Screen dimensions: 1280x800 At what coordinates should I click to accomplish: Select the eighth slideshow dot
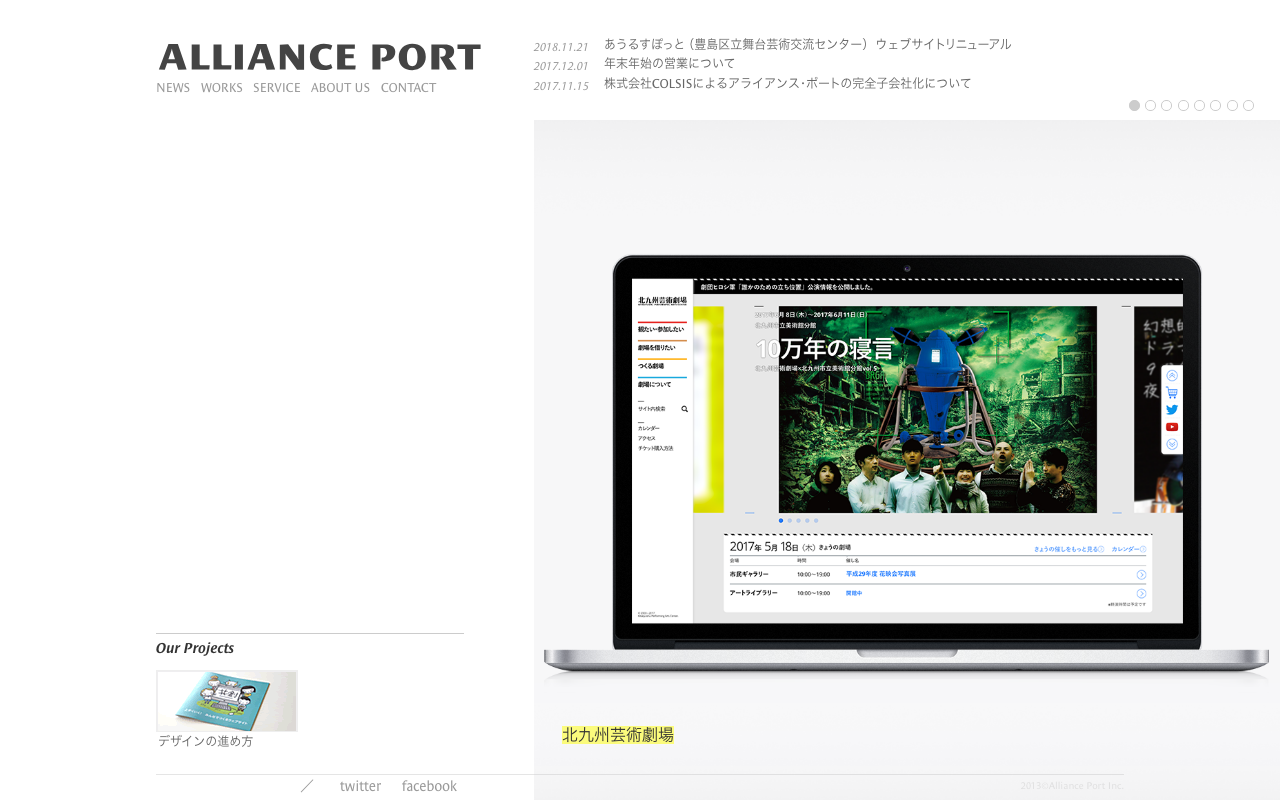point(1248,105)
